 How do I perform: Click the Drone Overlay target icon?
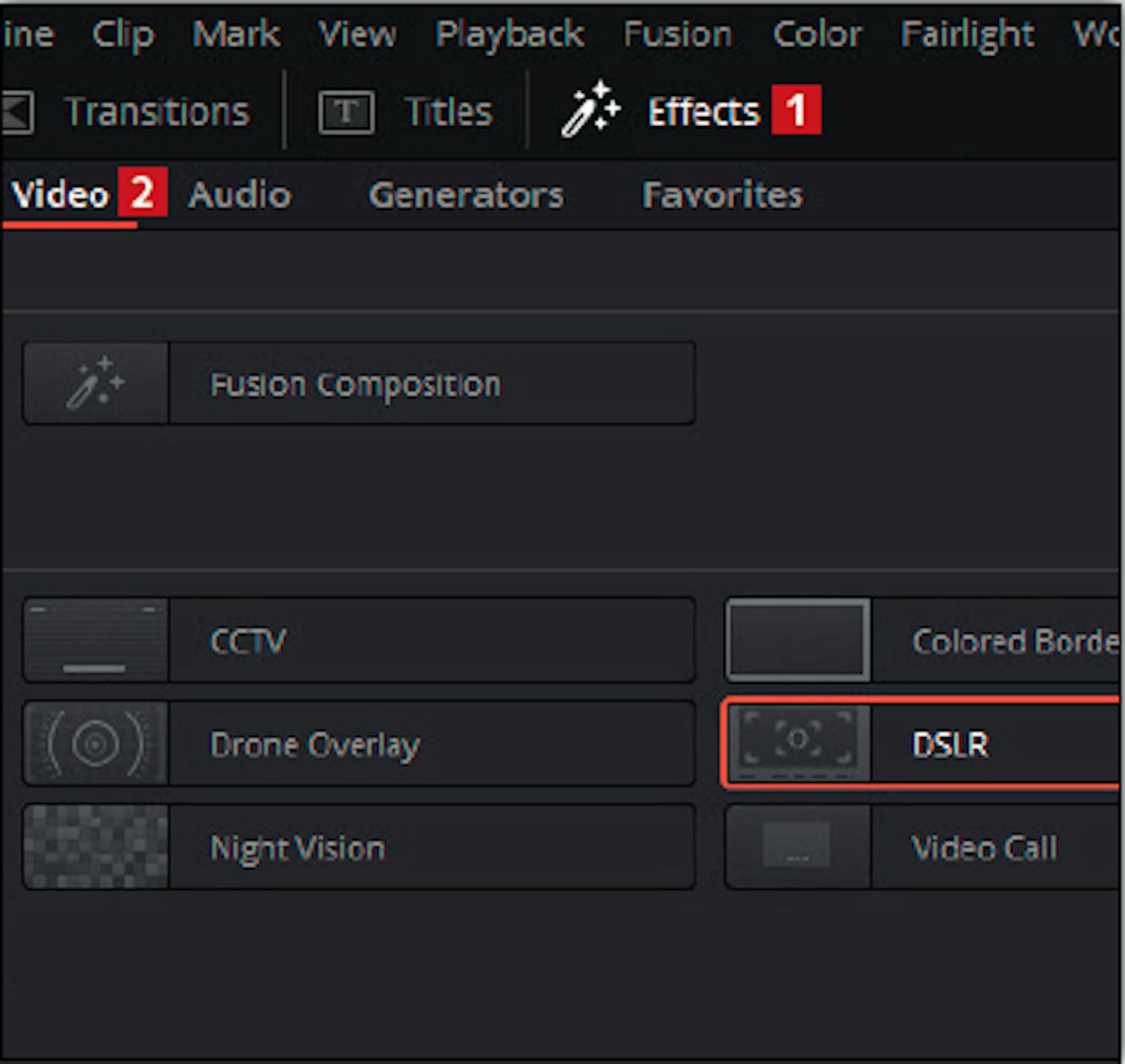pyautogui.click(x=96, y=744)
